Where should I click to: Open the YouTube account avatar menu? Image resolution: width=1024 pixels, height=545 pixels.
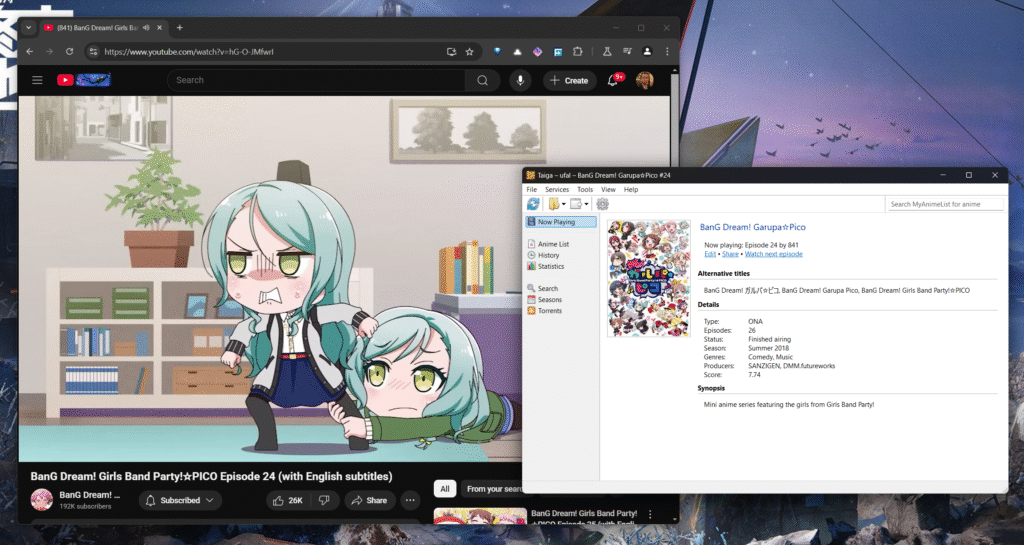coord(645,80)
